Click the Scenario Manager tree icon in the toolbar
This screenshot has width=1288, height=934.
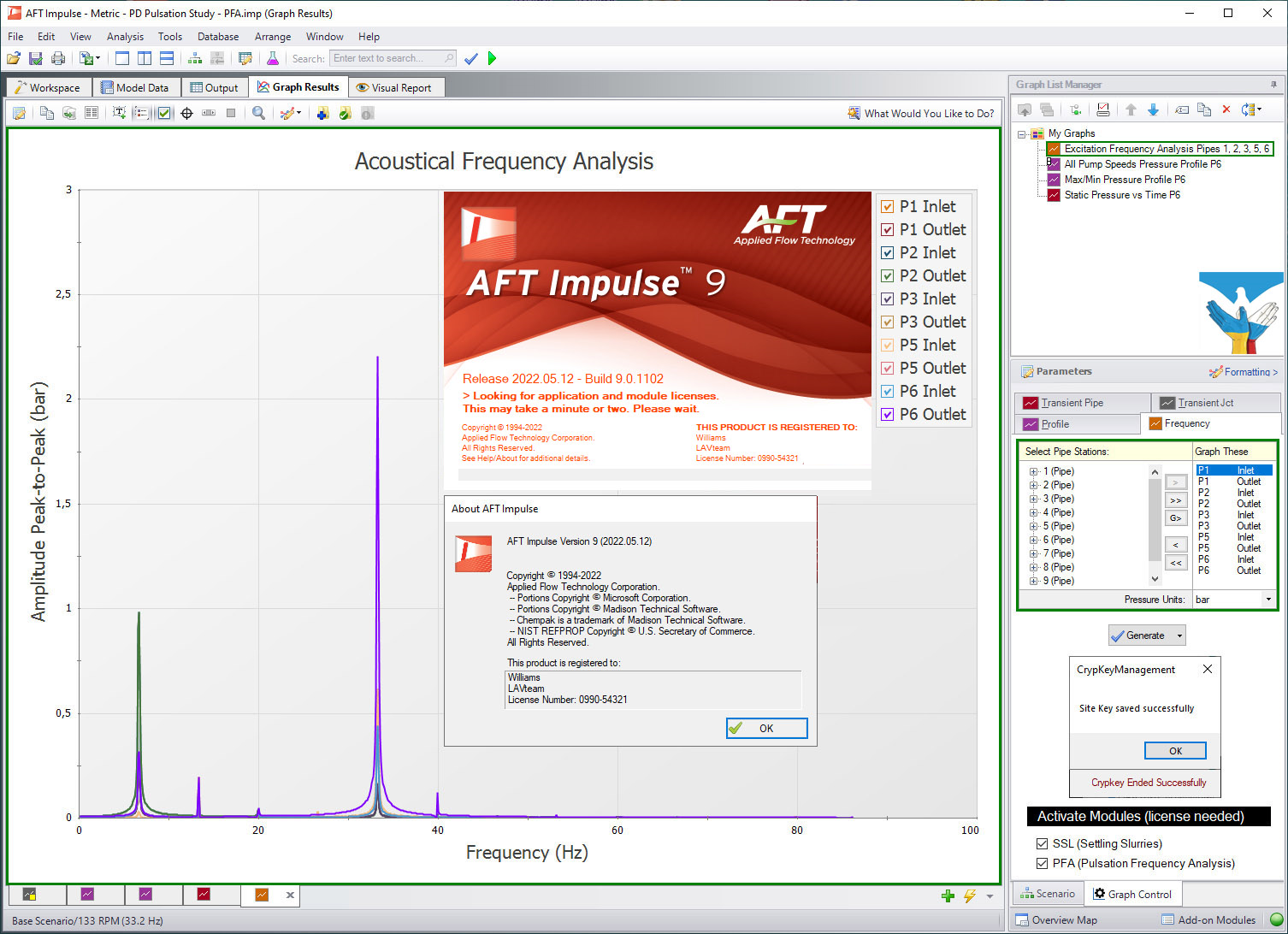(195, 58)
